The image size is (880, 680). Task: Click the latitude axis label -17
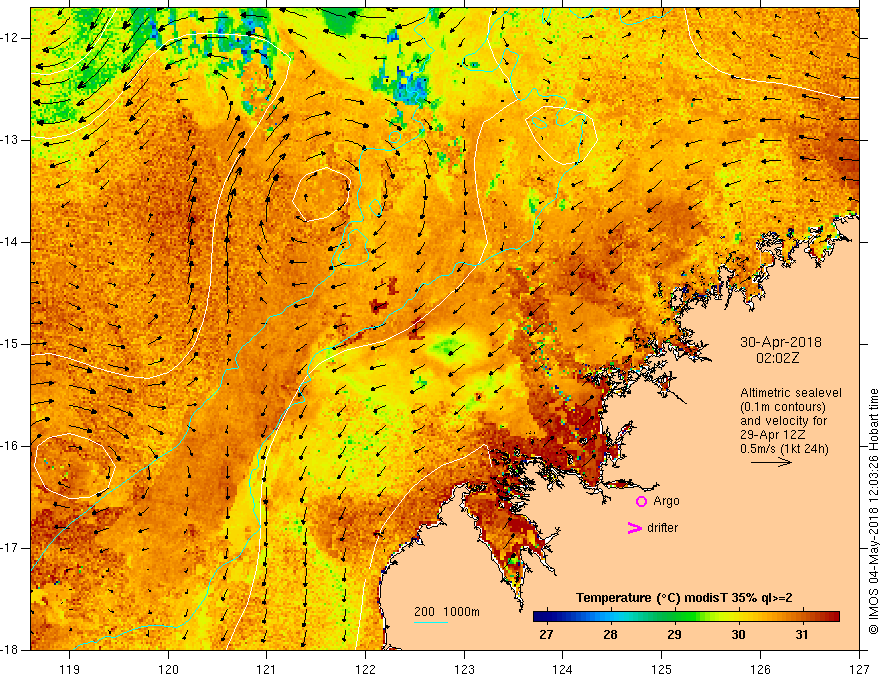(x=10, y=548)
